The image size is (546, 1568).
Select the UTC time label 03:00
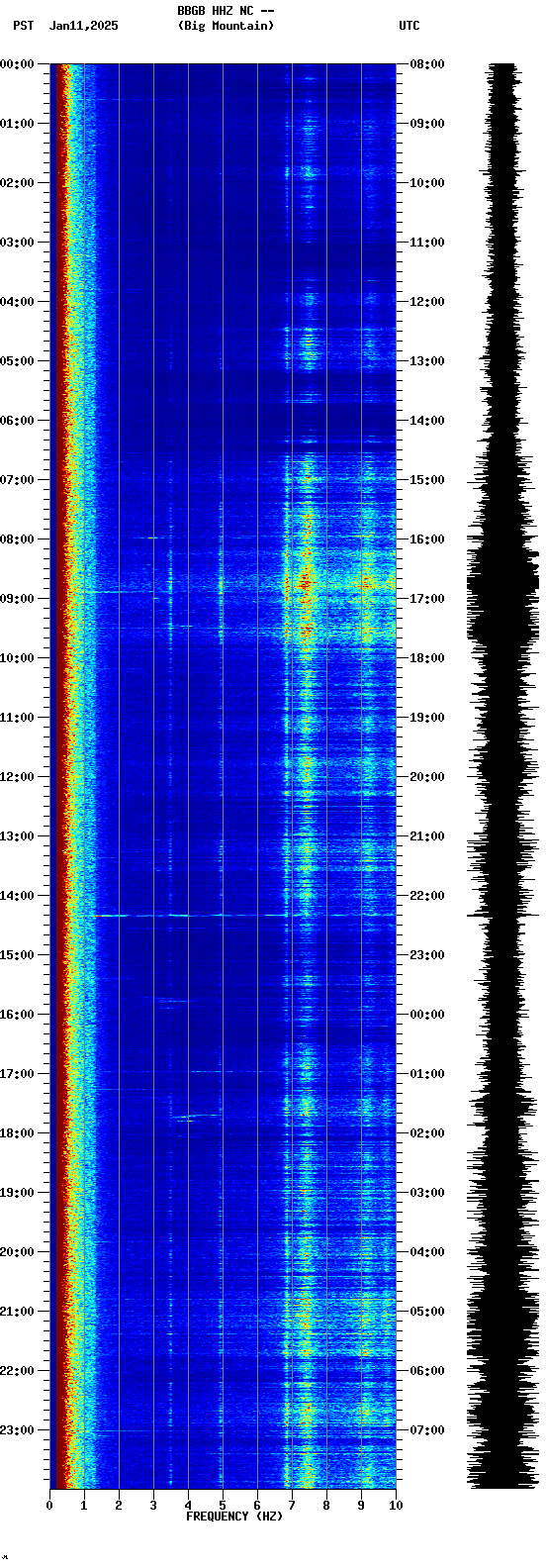pyautogui.click(x=427, y=1193)
